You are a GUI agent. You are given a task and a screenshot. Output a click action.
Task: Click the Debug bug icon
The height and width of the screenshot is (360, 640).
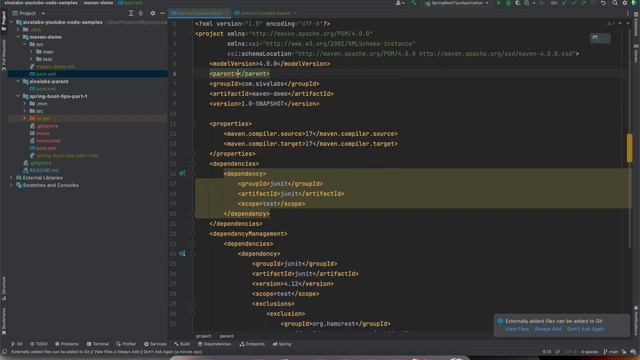coord(508,3)
